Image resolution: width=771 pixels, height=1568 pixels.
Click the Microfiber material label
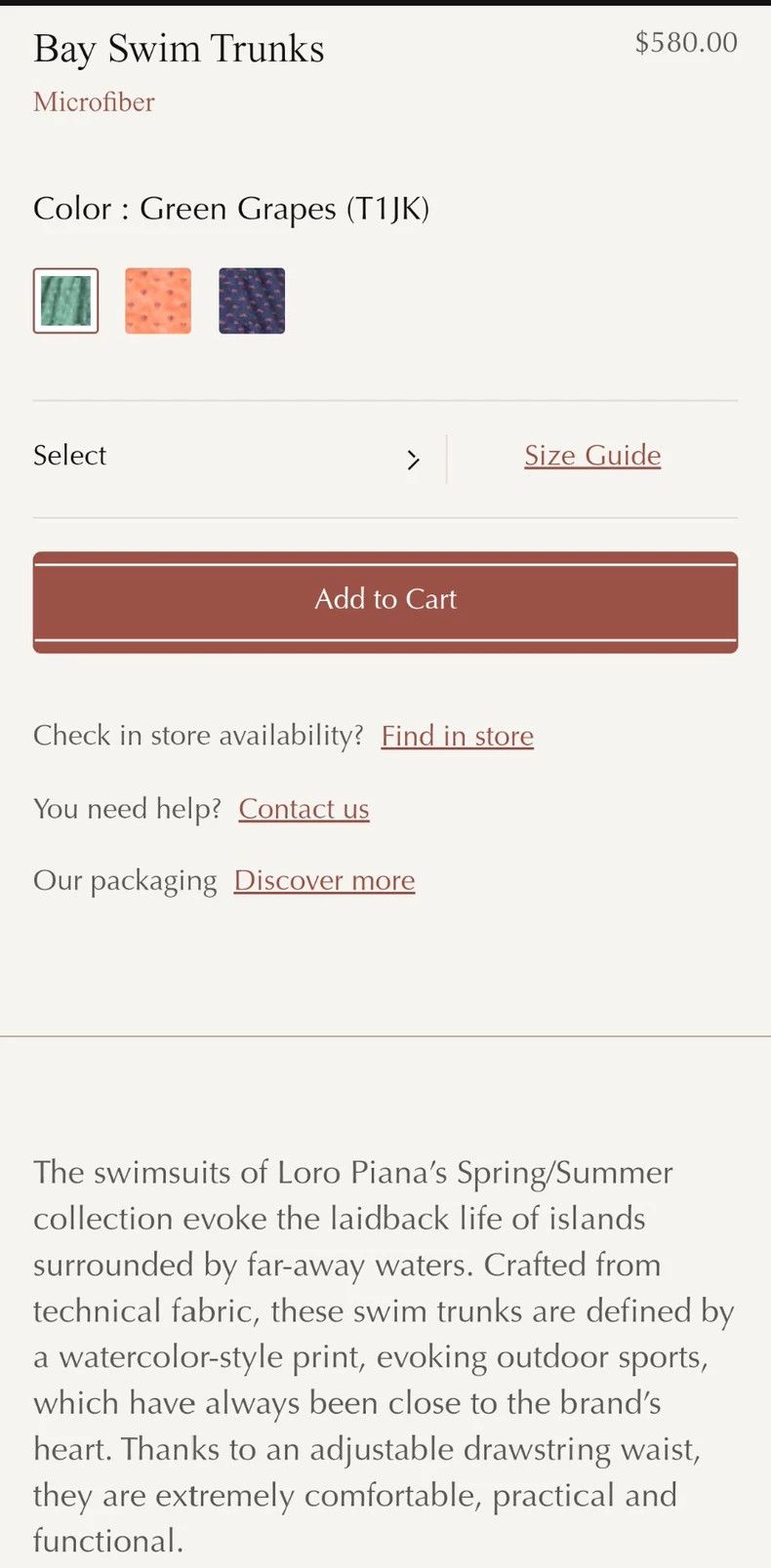(94, 102)
